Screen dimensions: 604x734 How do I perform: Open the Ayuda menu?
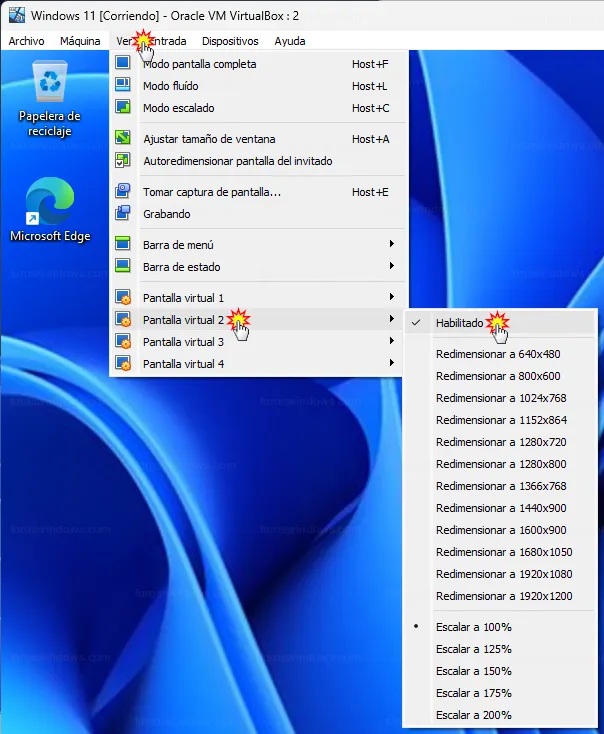pos(290,41)
